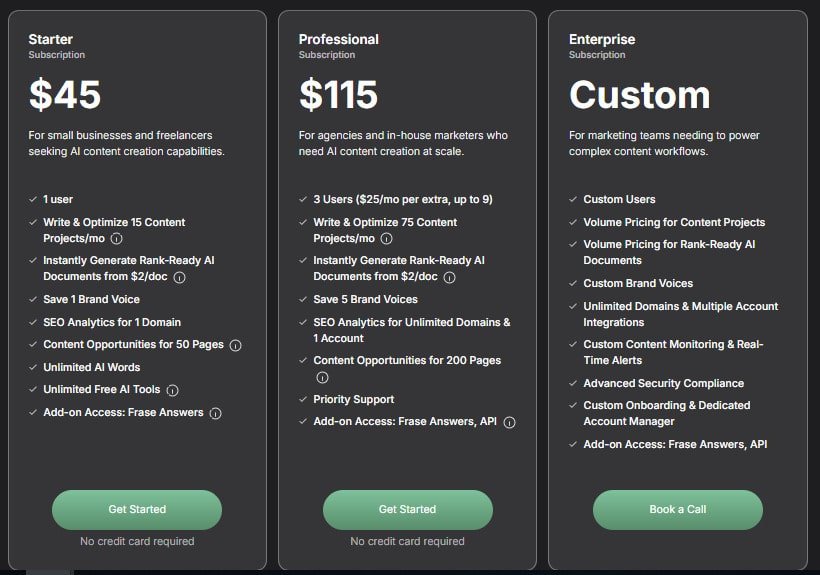Click Get Started under Professional plan
820x575 pixels.
tap(407, 510)
